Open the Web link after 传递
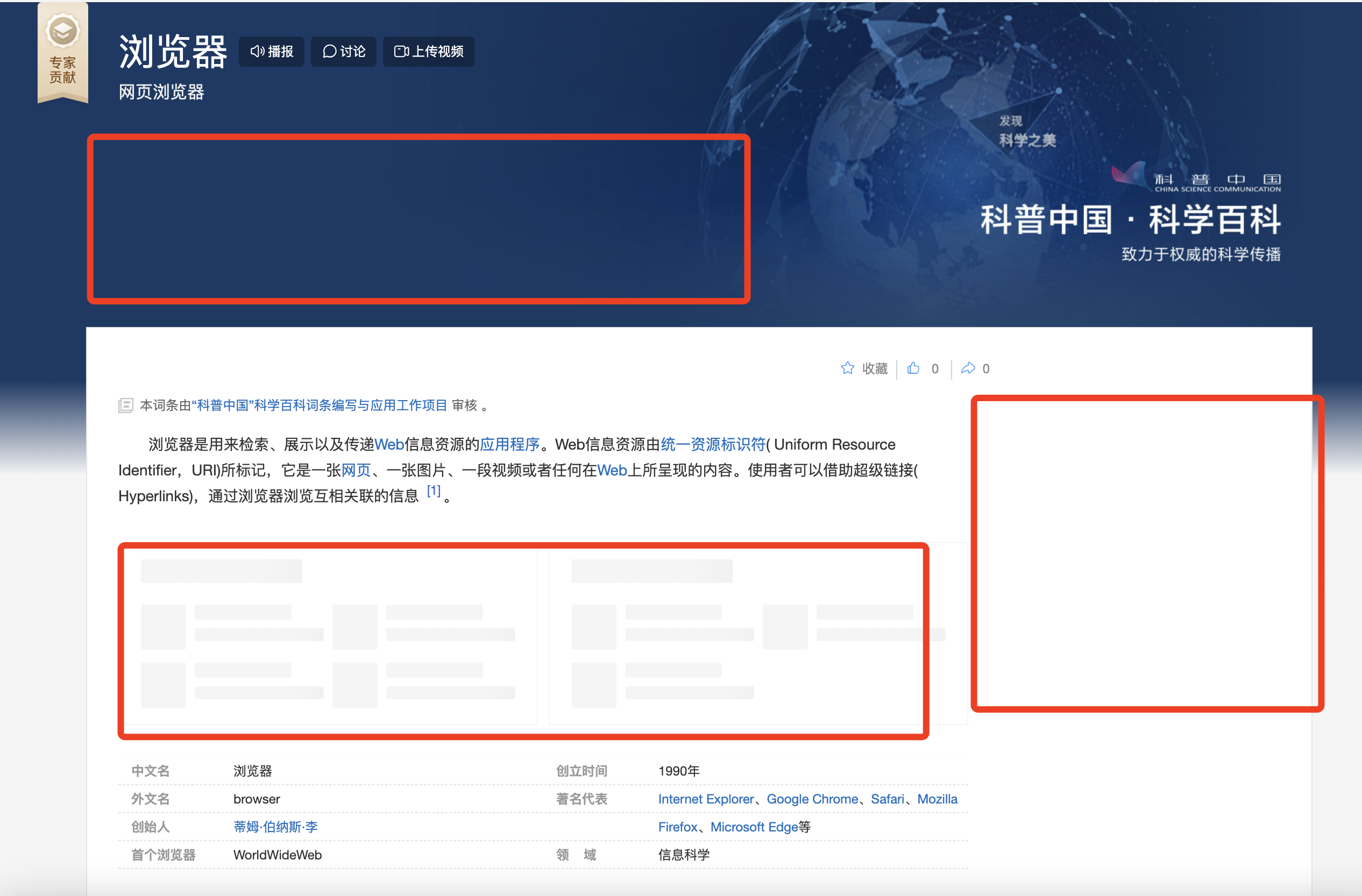 (389, 445)
